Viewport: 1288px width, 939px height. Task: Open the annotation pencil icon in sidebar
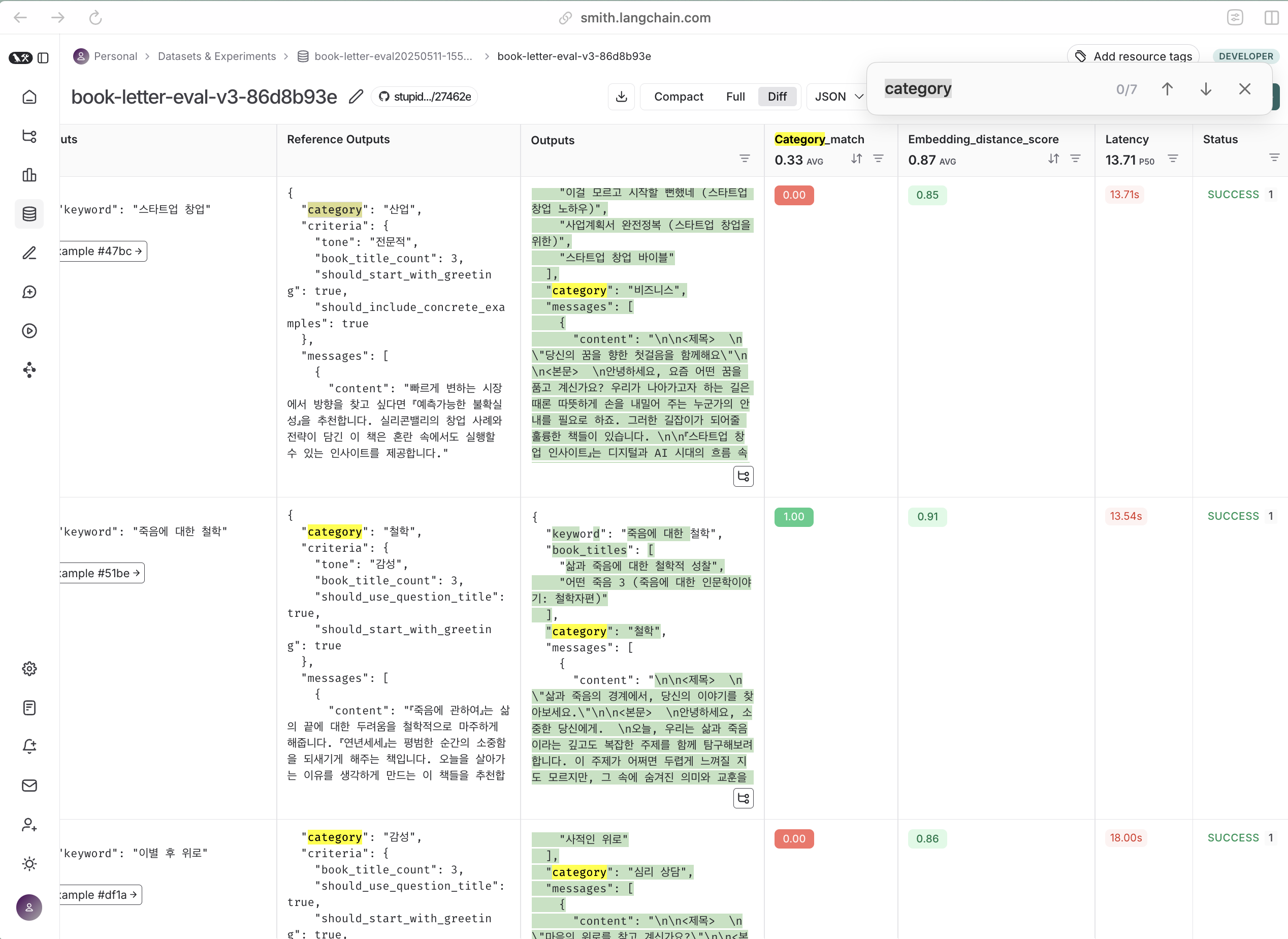[x=29, y=253]
